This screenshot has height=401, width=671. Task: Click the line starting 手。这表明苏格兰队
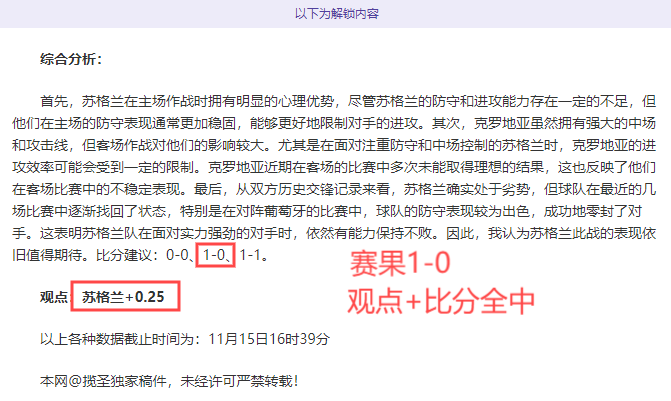point(334,233)
